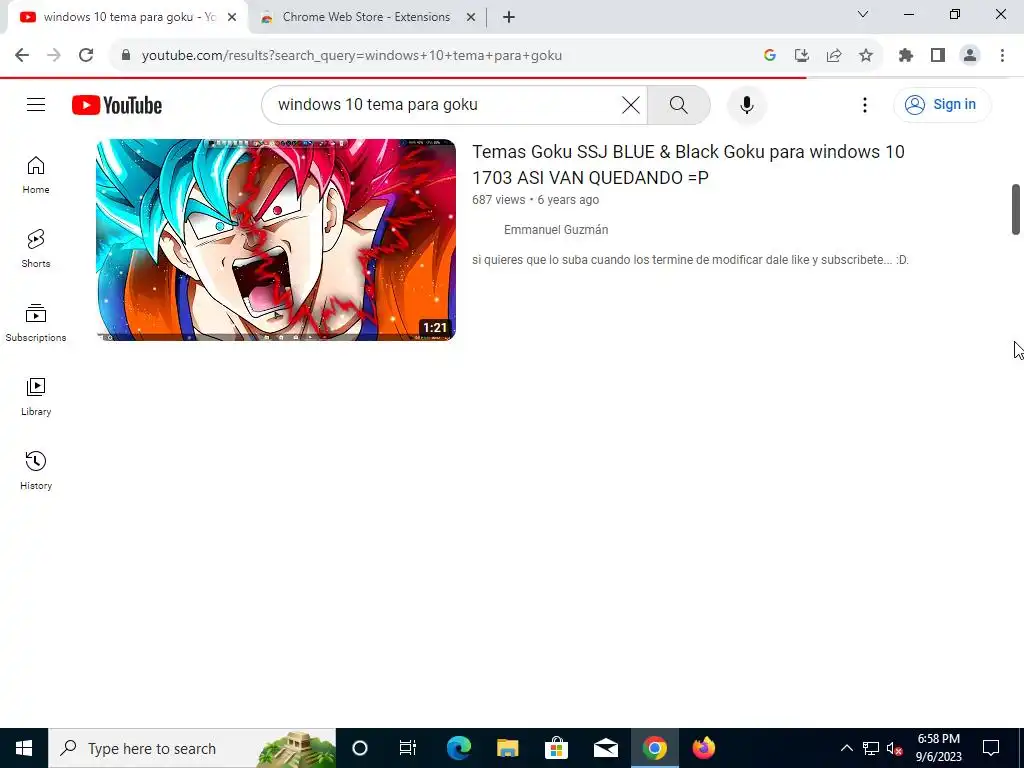Open Subscriptions in the sidebar
The height and width of the screenshot is (768, 1024).
point(36,323)
